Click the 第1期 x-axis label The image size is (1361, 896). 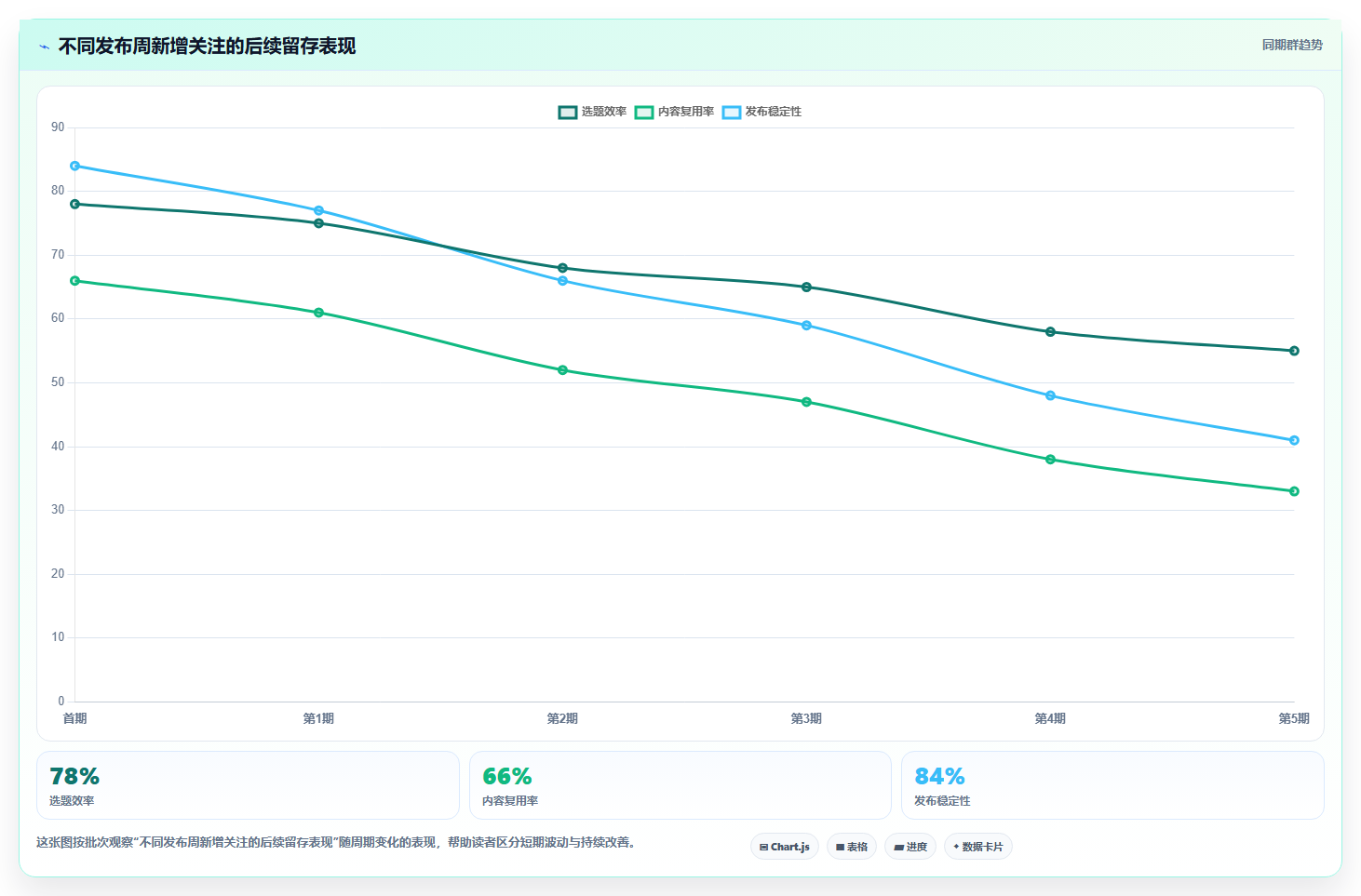pos(319,718)
